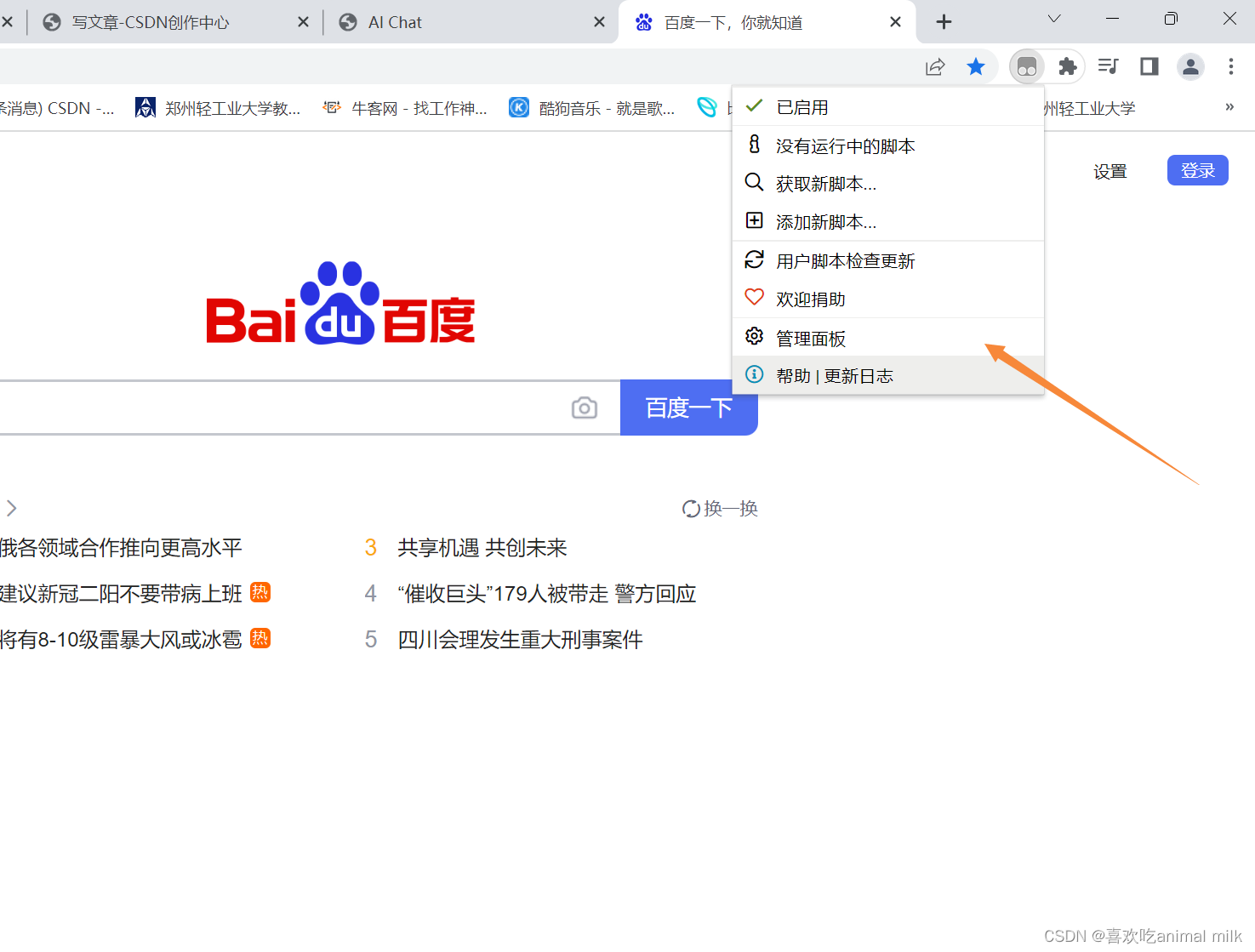This screenshot has width=1255, height=952.
Task: Open the 牛客网 - 找工作神... bookmark
Action: click(405, 108)
